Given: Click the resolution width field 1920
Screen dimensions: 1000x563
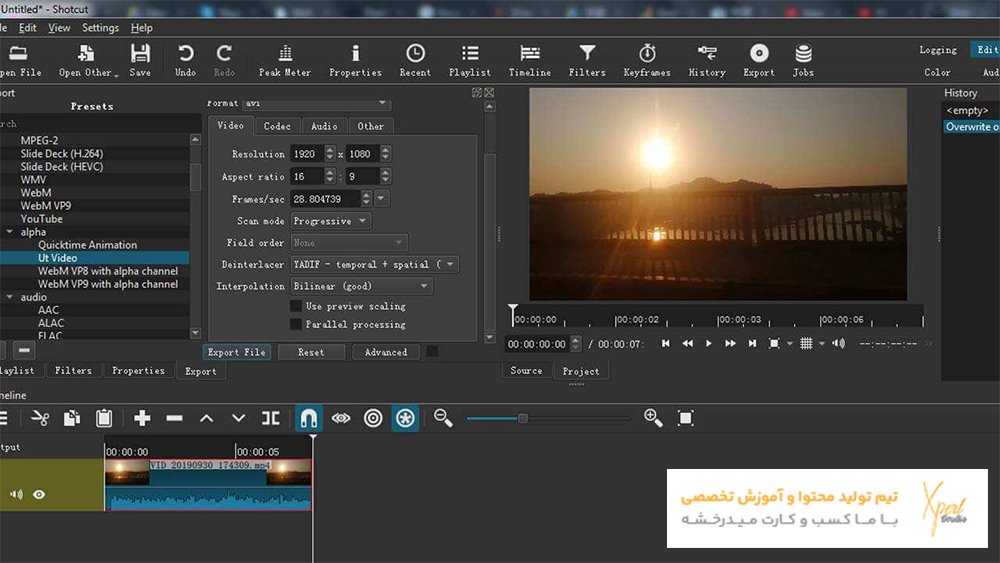Looking at the screenshot, I should (x=306, y=154).
